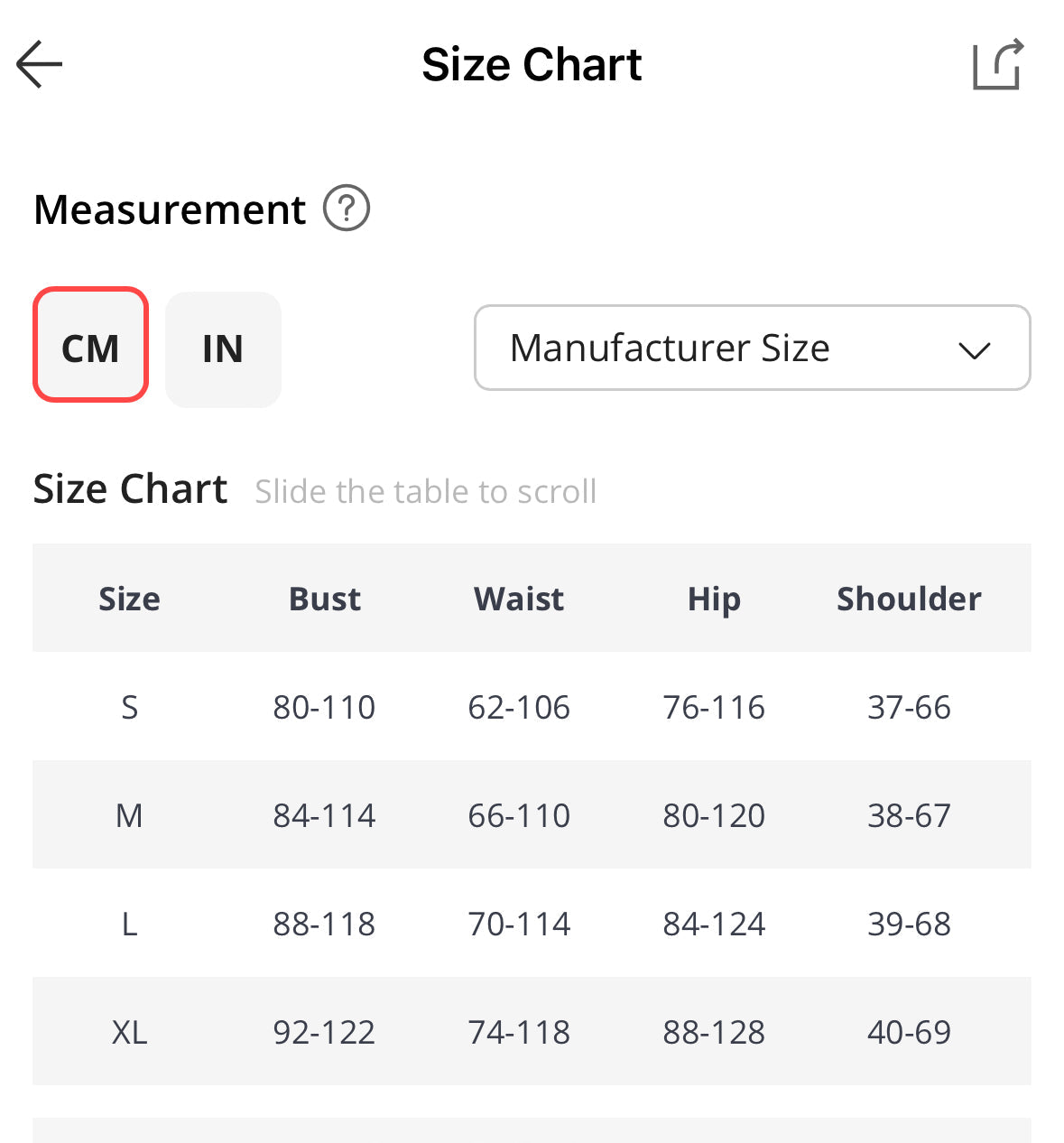
Task: Tap the Shoulder column header
Action: click(x=909, y=599)
